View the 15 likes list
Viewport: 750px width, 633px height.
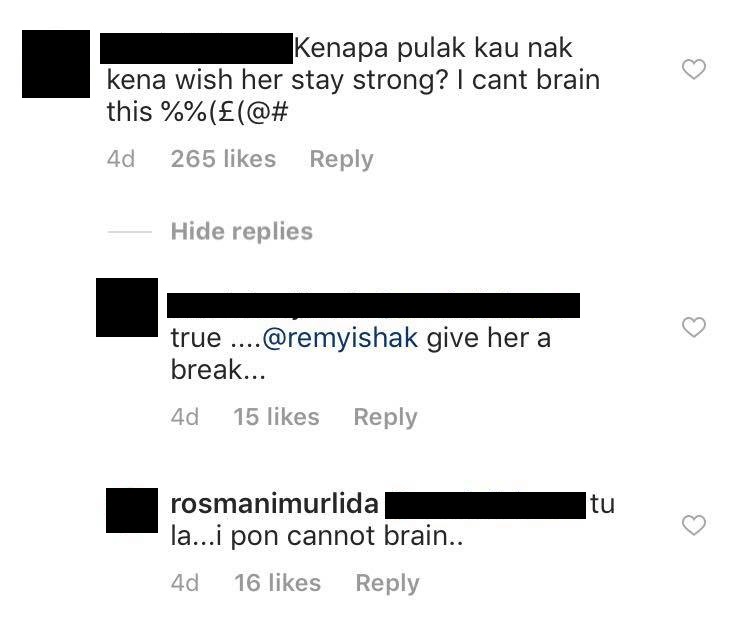[x=276, y=417]
